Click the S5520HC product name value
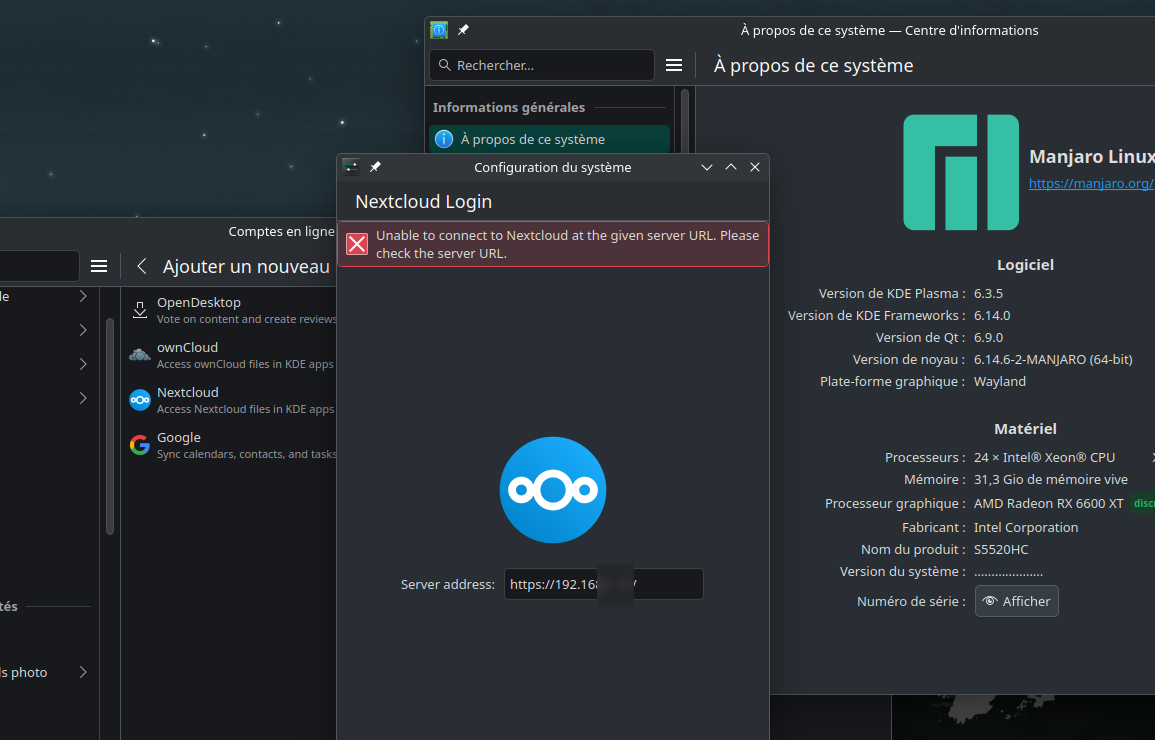Viewport: 1155px width, 740px height. (x=1001, y=549)
